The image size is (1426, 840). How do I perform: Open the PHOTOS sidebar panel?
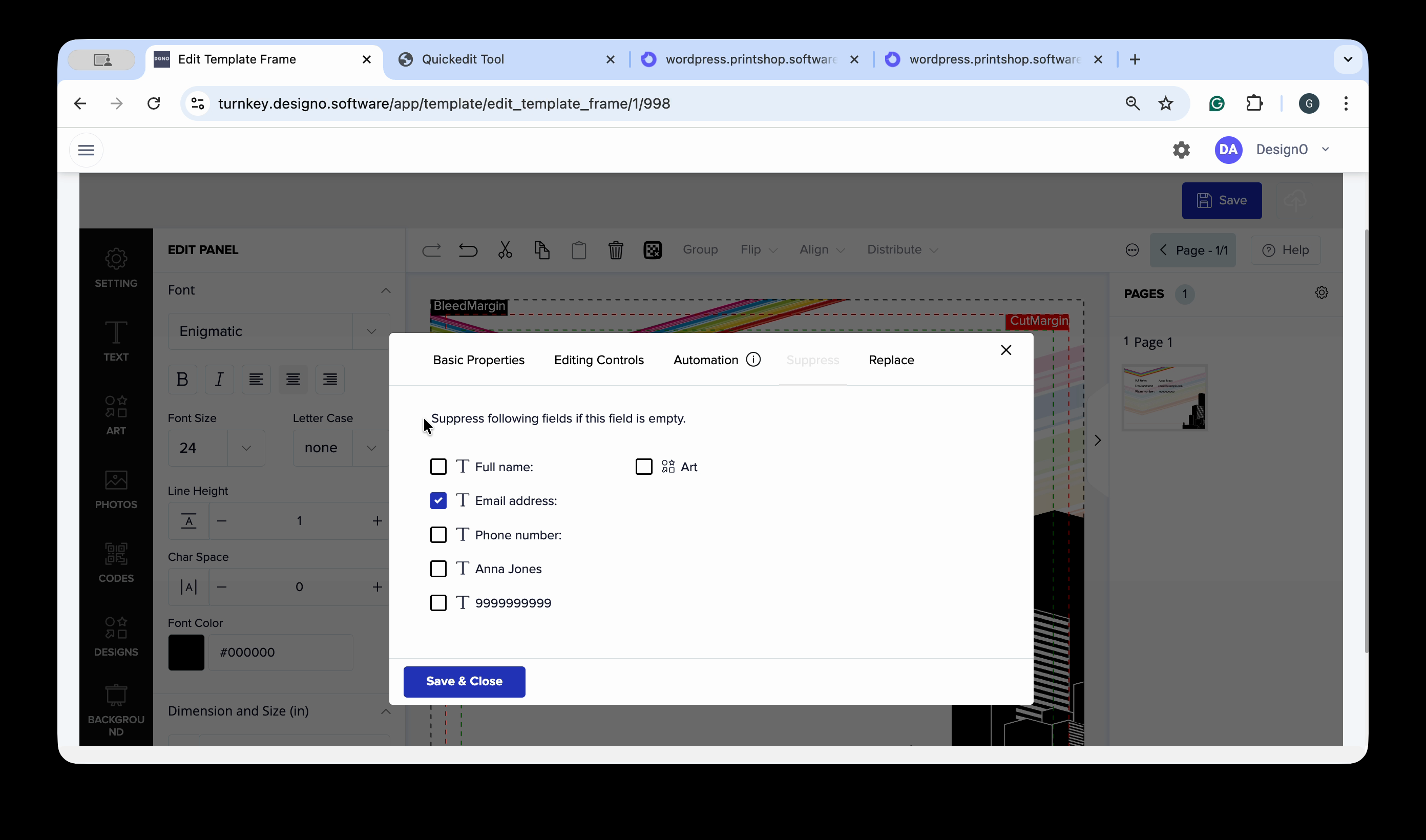pyautogui.click(x=116, y=489)
